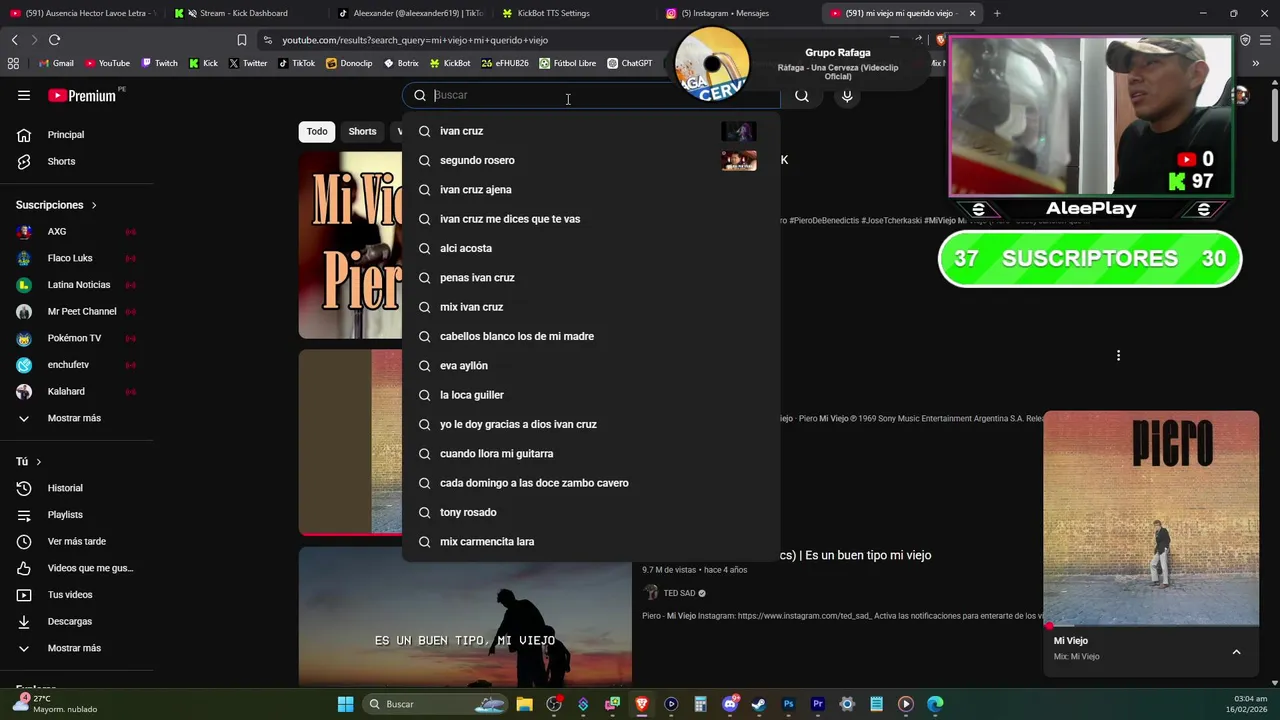This screenshot has height=720, width=1280.
Task: Bookmark this page with the bookmark icon
Action: tap(241, 40)
